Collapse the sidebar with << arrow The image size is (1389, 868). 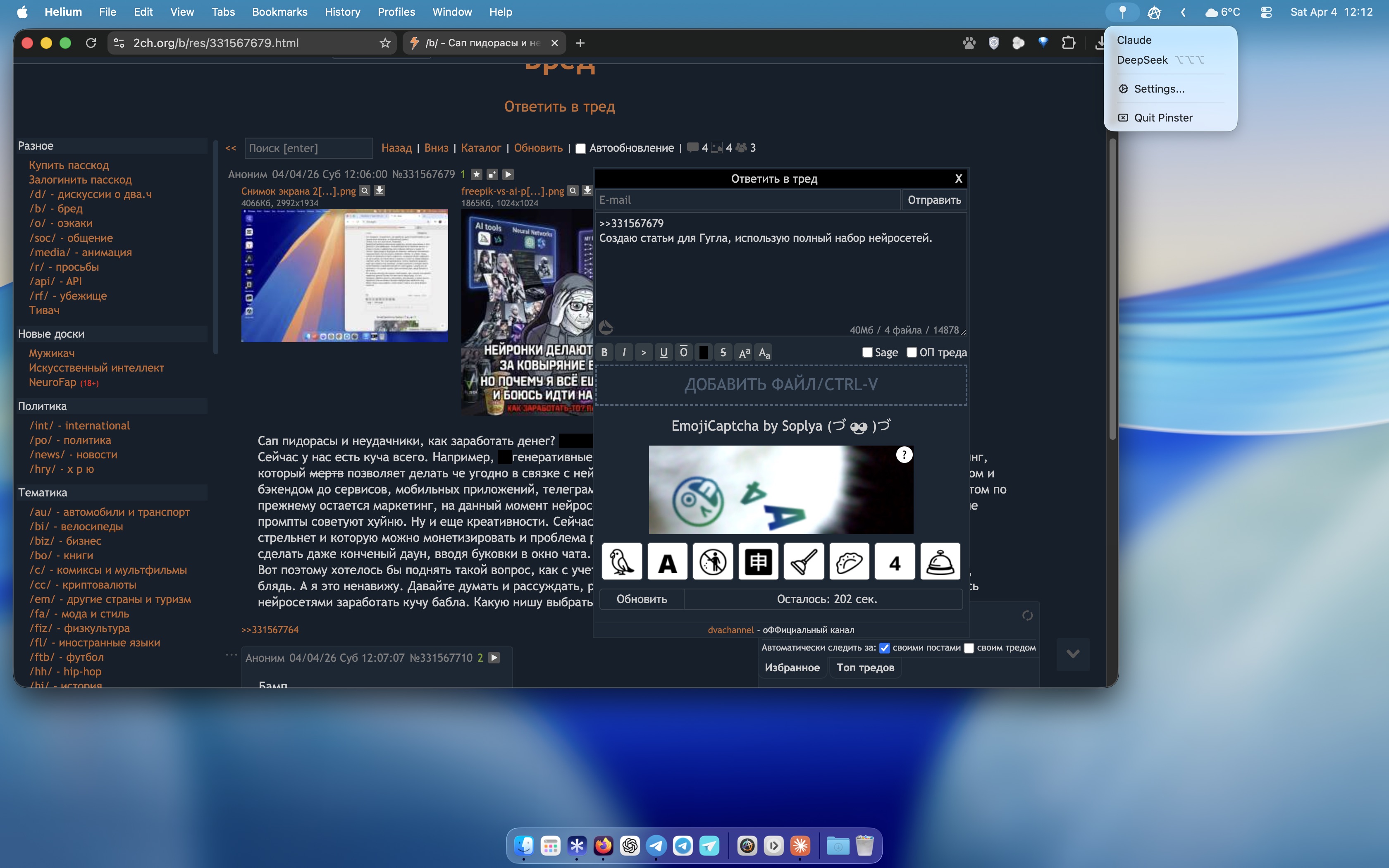(x=231, y=148)
